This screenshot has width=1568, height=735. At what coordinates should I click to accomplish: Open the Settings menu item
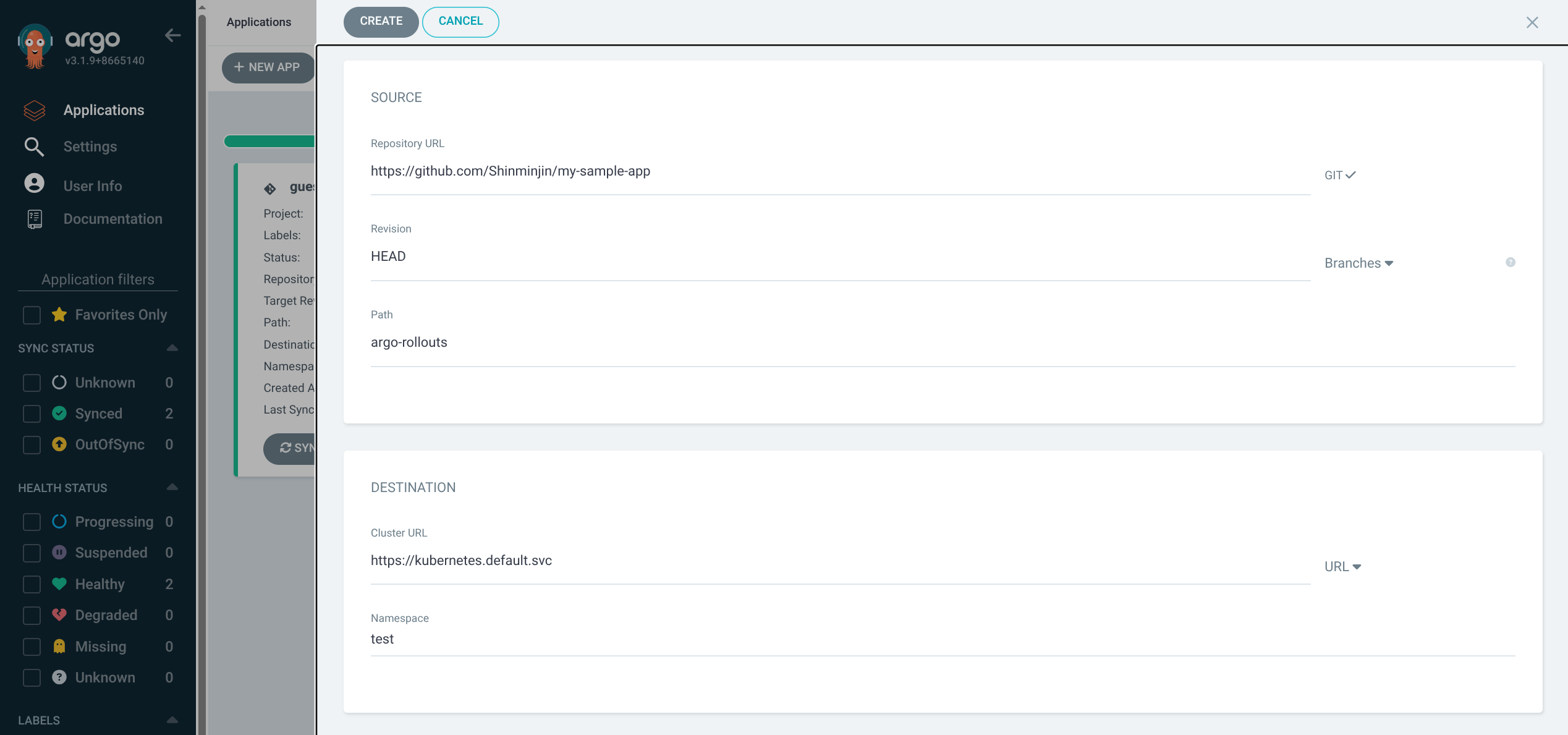[90, 147]
